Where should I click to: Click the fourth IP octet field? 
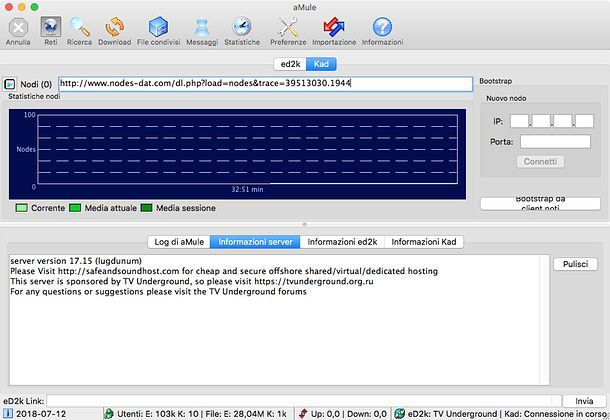pyautogui.click(x=585, y=121)
